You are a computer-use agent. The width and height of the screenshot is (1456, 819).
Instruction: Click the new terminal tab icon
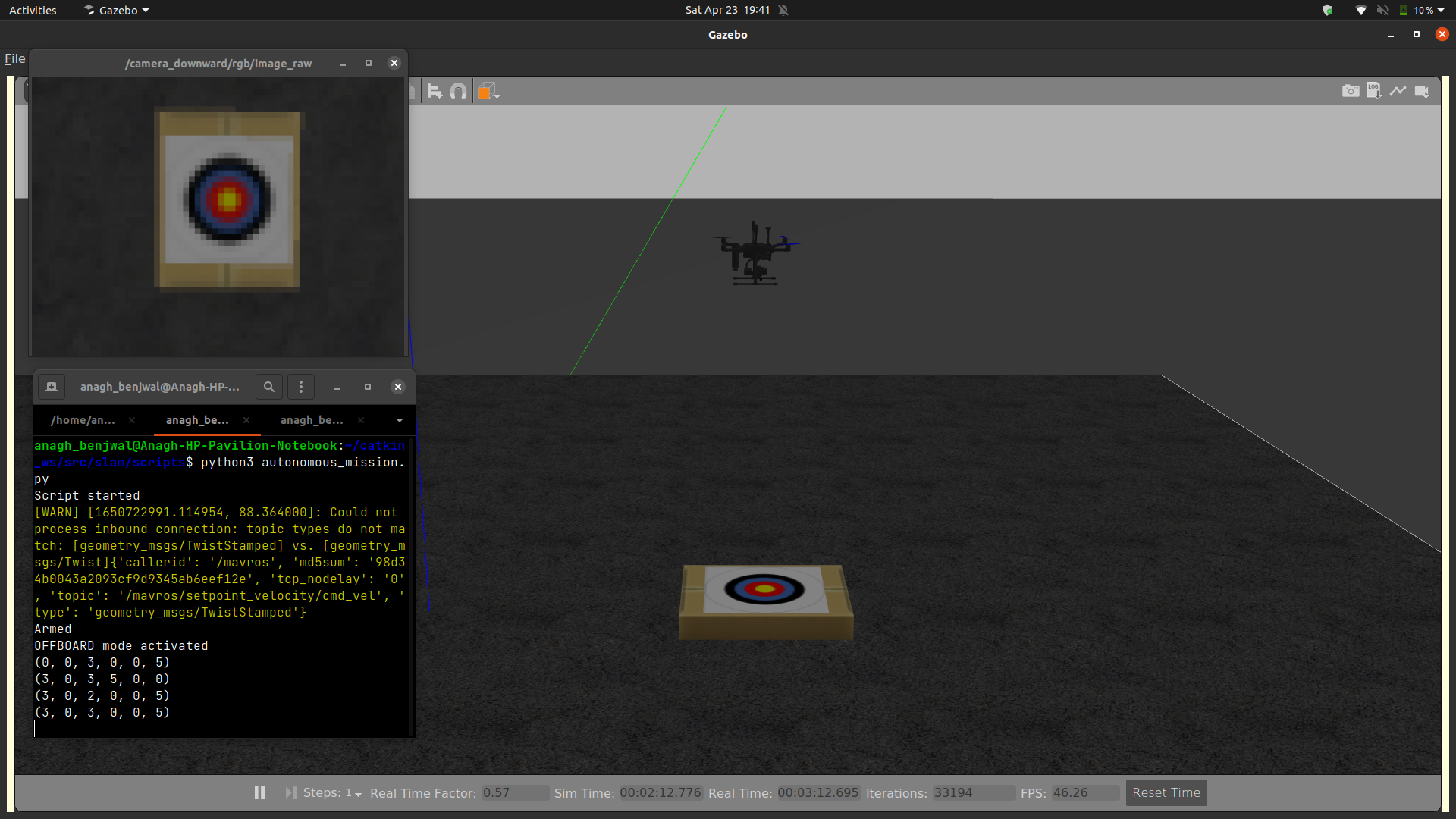point(52,387)
